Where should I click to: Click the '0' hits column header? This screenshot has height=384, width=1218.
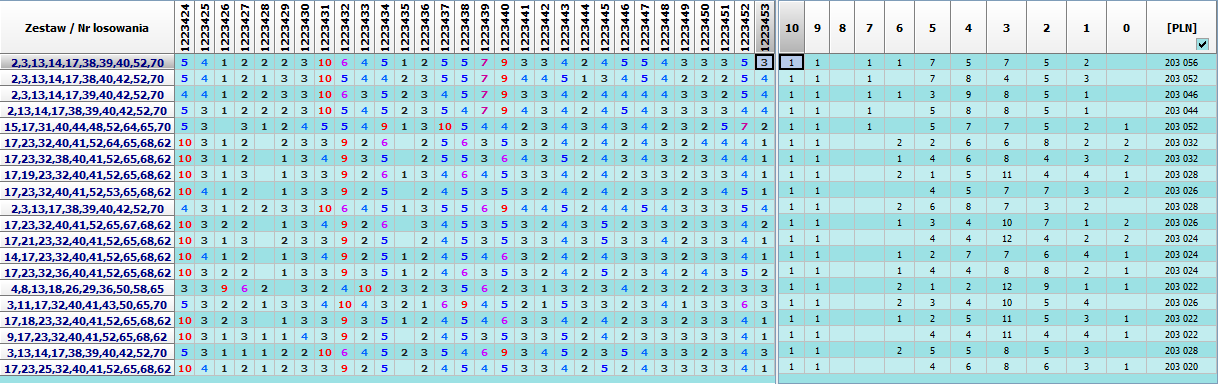coord(1125,27)
